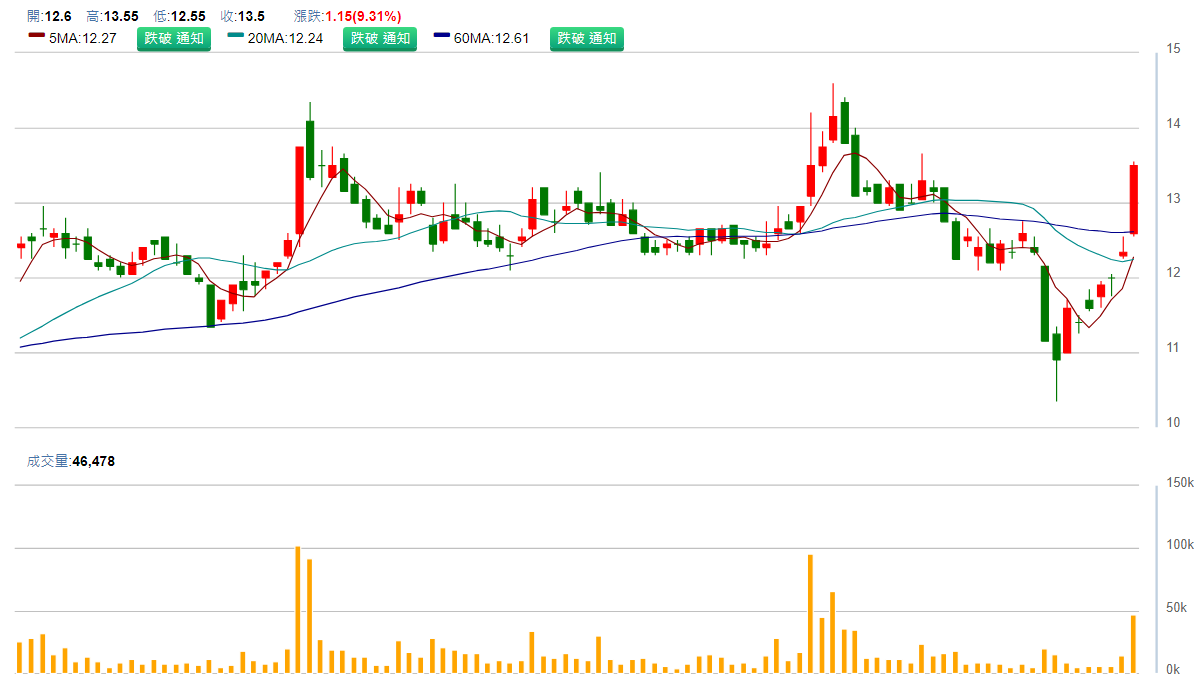This screenshot has width=1199, height=684.
Task: Click the red candle peaking above 14.5
Action: click(832, 127)
